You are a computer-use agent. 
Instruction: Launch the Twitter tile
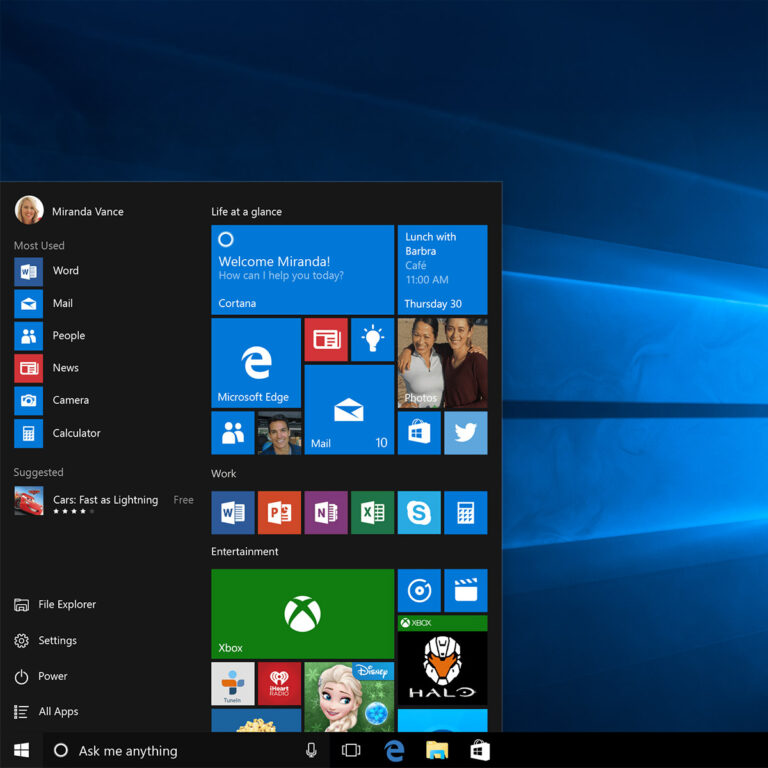click(466, 433)
